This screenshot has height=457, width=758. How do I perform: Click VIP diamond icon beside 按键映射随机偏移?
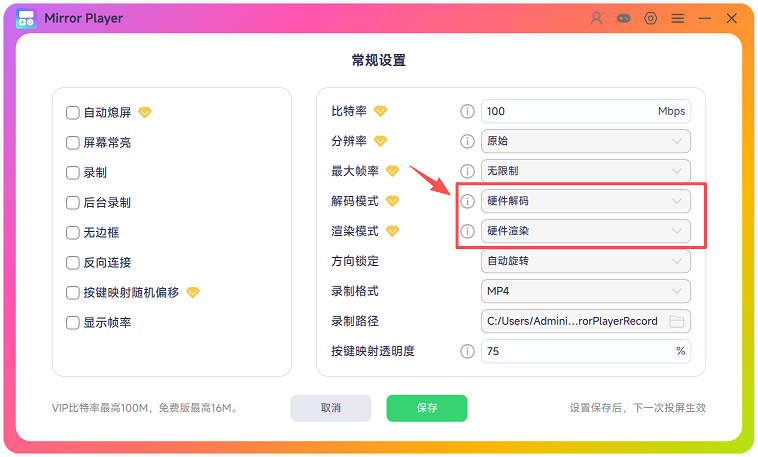[x=193, y=293]
